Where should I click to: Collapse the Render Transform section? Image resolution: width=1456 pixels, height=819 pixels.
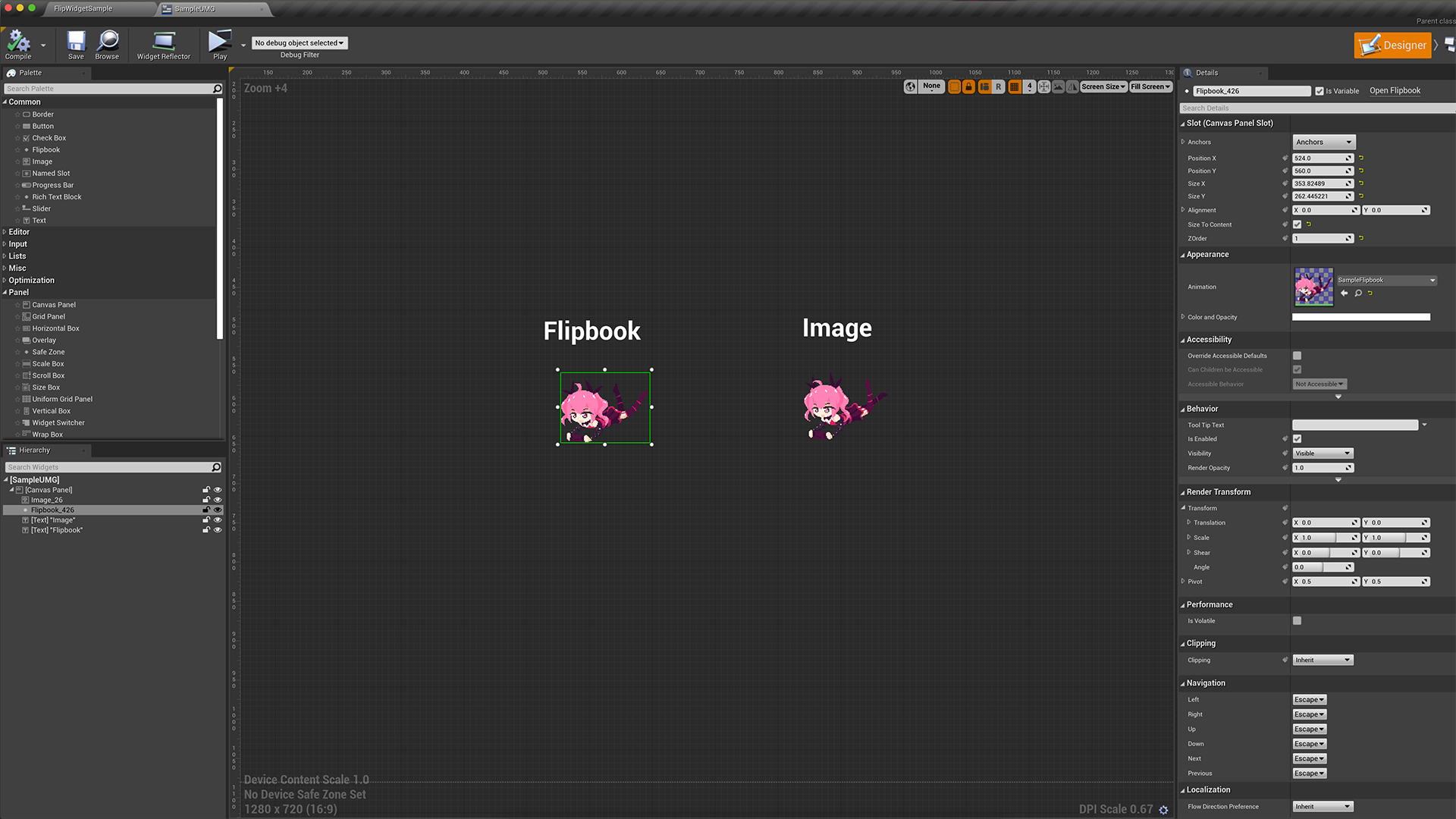pos(1184,491)
